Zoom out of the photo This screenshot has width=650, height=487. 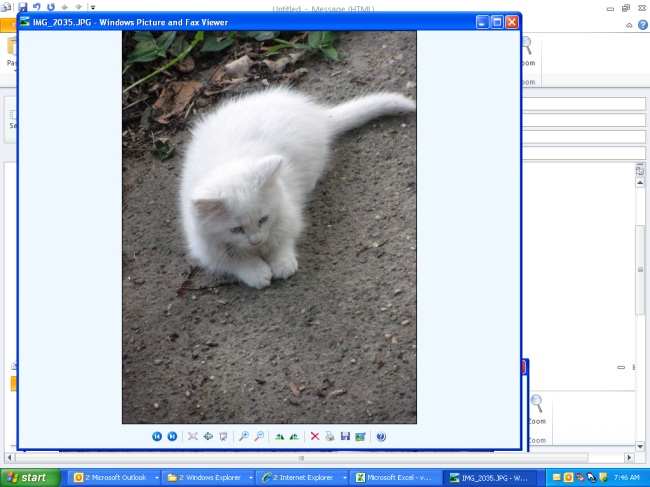(259, 436)
